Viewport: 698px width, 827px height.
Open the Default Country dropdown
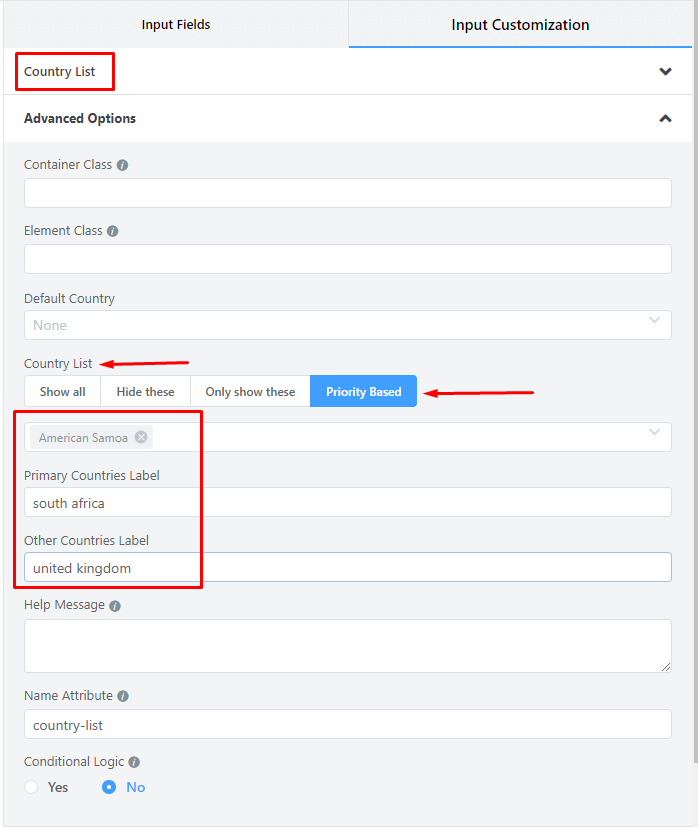pyautogui.click(x=347, y=325)
